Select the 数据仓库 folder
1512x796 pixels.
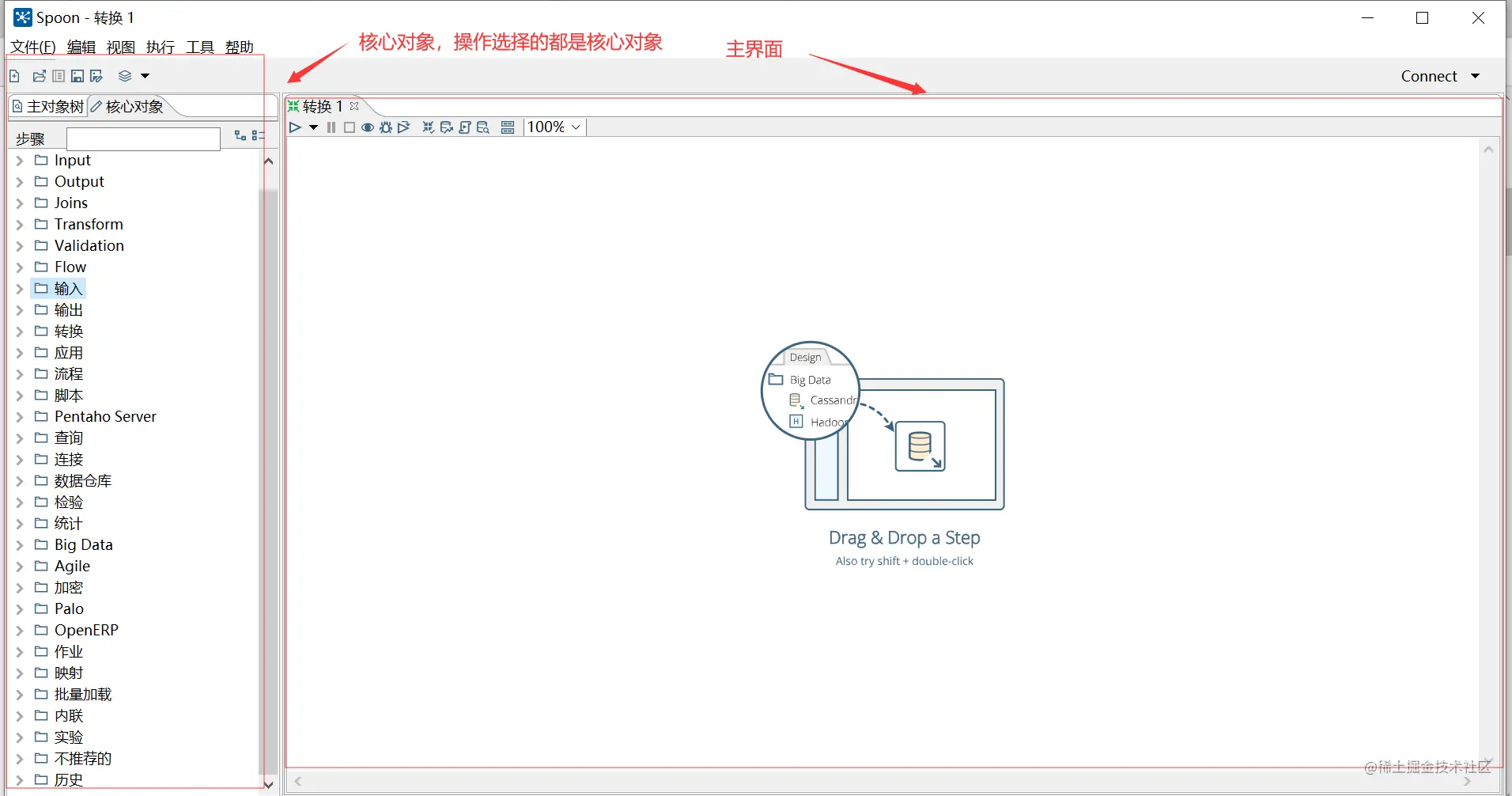(x=83, y=481)
